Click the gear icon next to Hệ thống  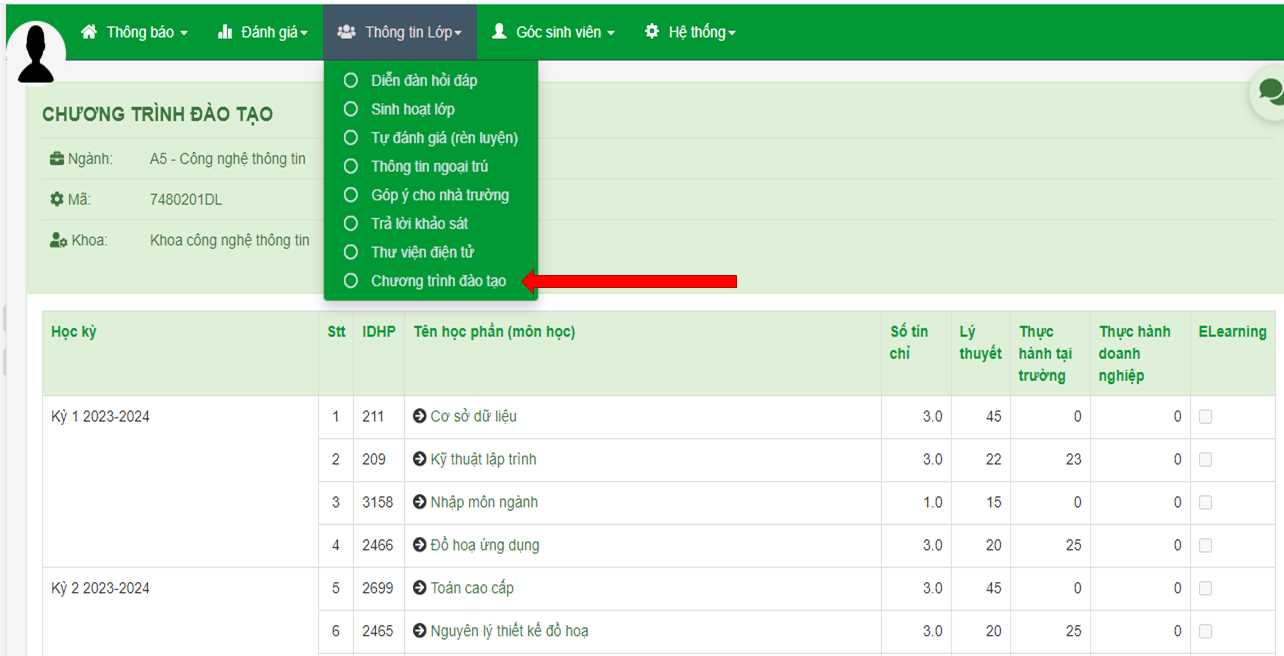(652, 32)
